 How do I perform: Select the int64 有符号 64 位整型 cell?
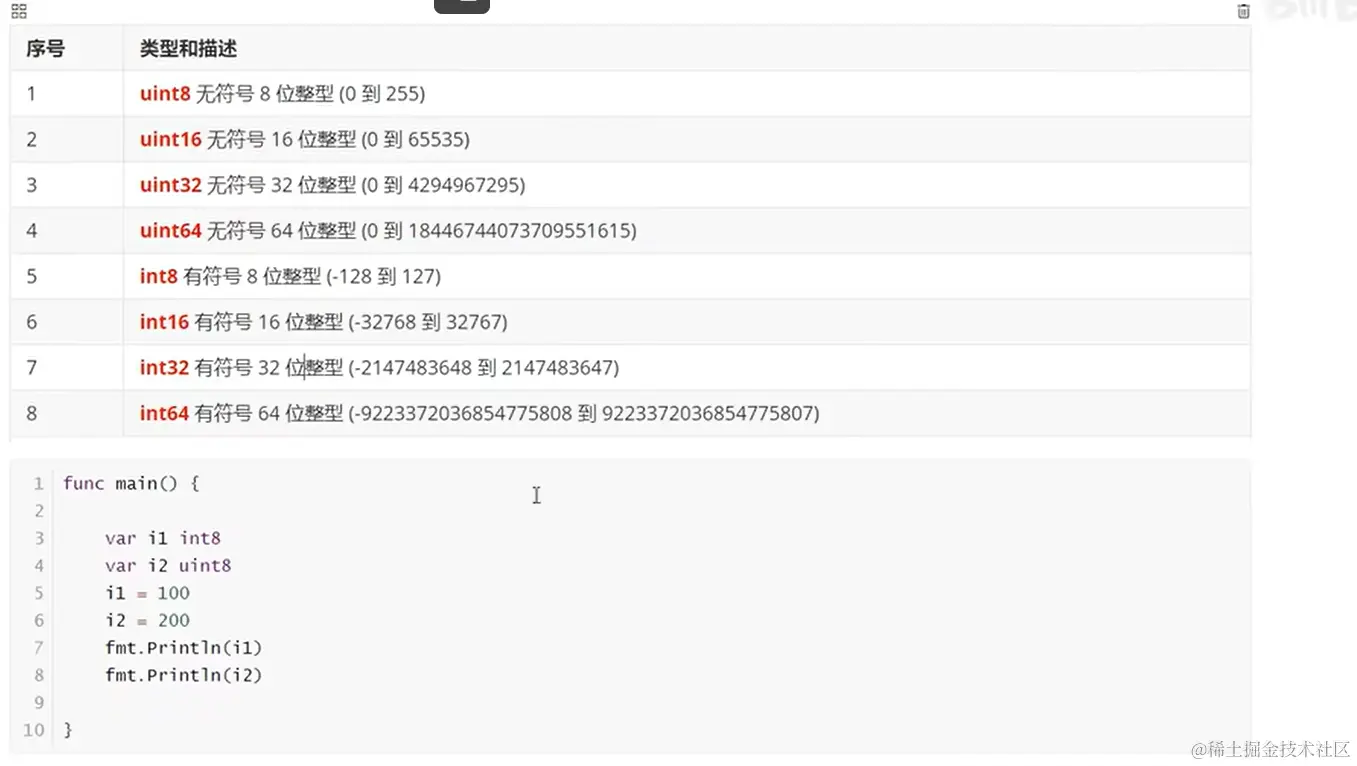pos(687,413)
